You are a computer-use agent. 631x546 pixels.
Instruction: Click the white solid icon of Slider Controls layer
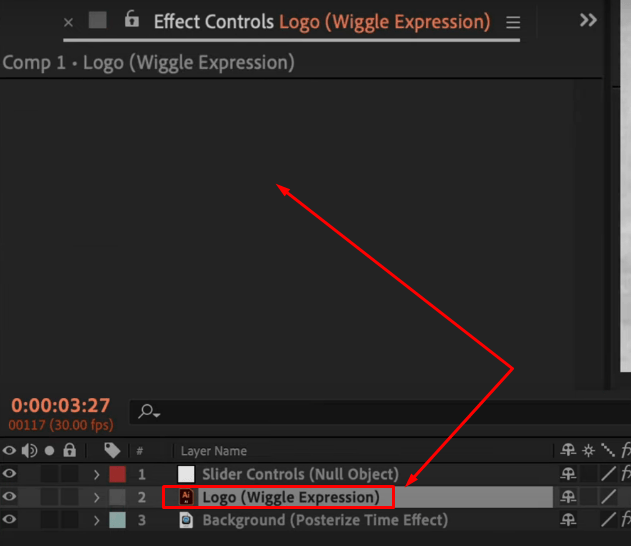point(186,474)
